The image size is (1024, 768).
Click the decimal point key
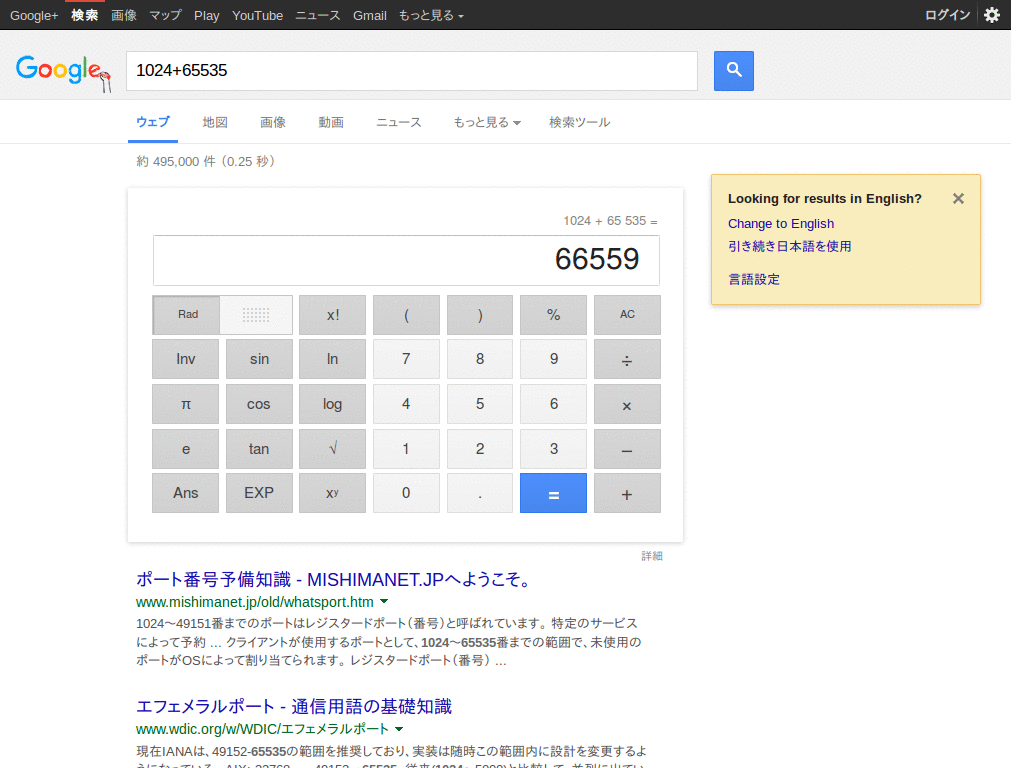click(x=480, y=493)
